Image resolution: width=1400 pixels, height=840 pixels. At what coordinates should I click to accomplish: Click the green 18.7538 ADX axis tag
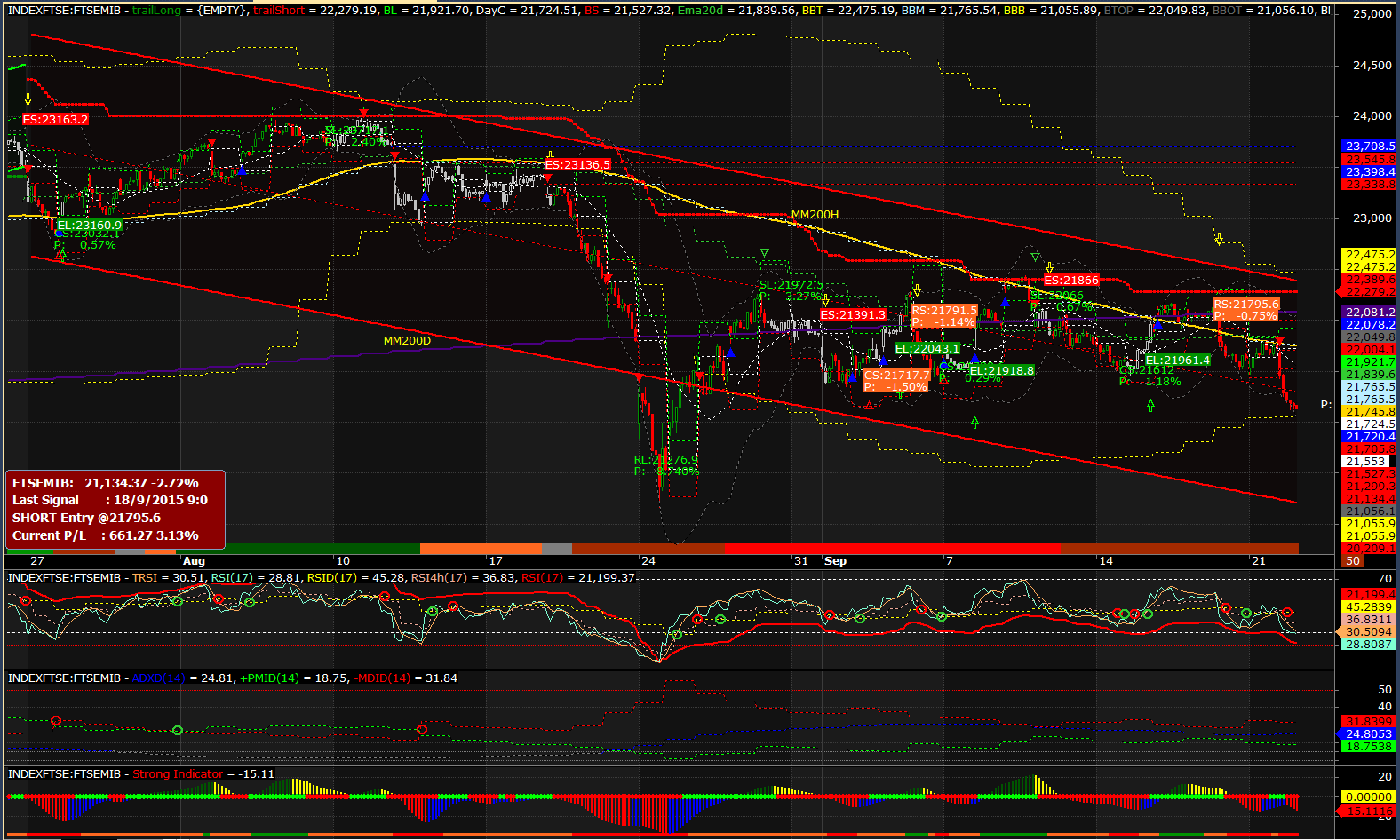click(1368, 746)
